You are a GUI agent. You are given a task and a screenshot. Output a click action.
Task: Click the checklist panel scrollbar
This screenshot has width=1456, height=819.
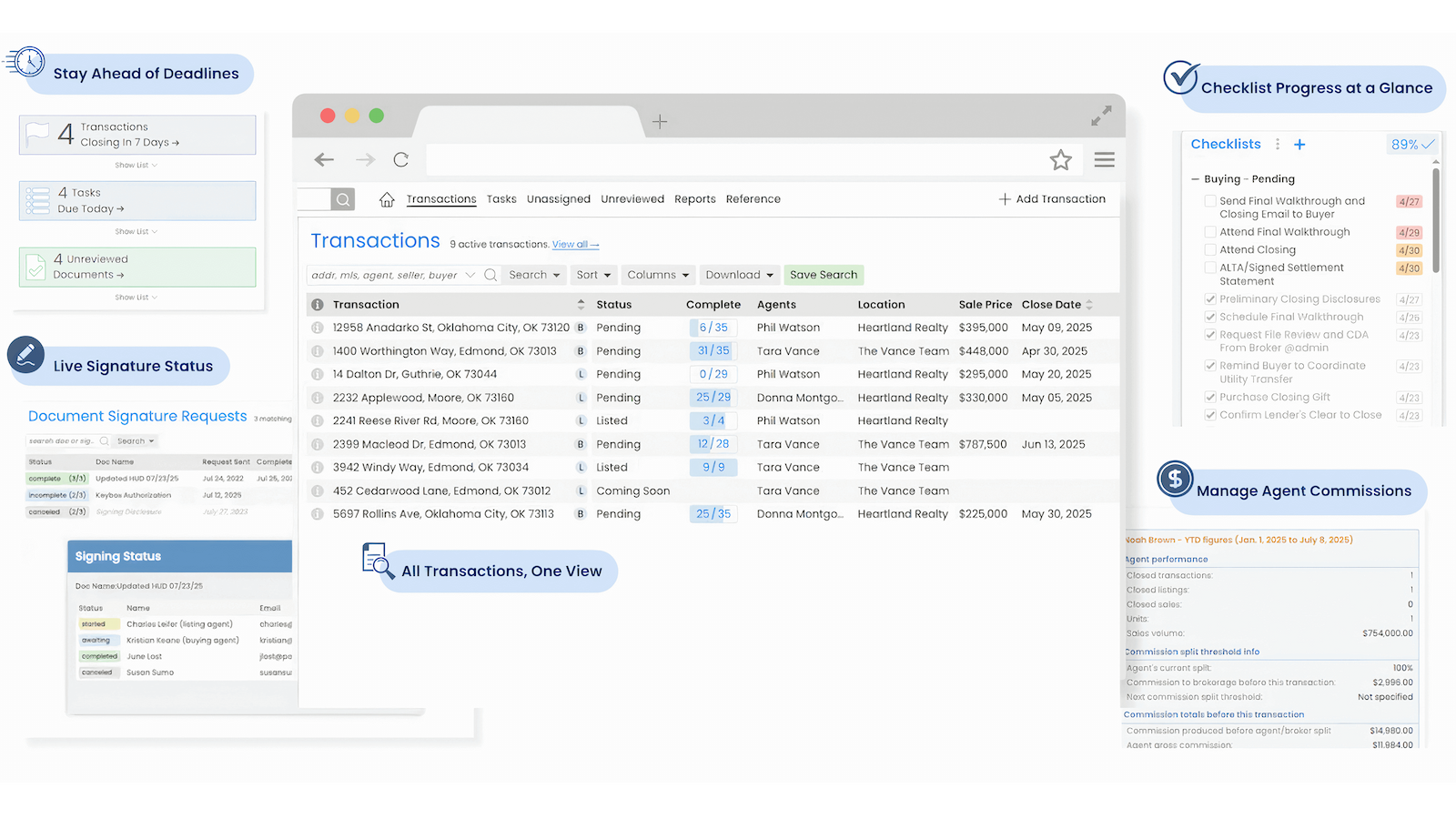click(x=1436, y=218)
